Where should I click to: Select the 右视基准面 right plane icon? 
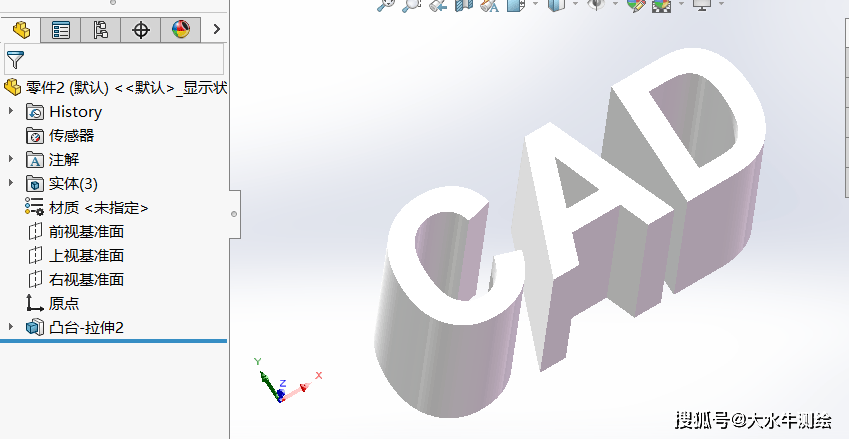click(35, 279)
